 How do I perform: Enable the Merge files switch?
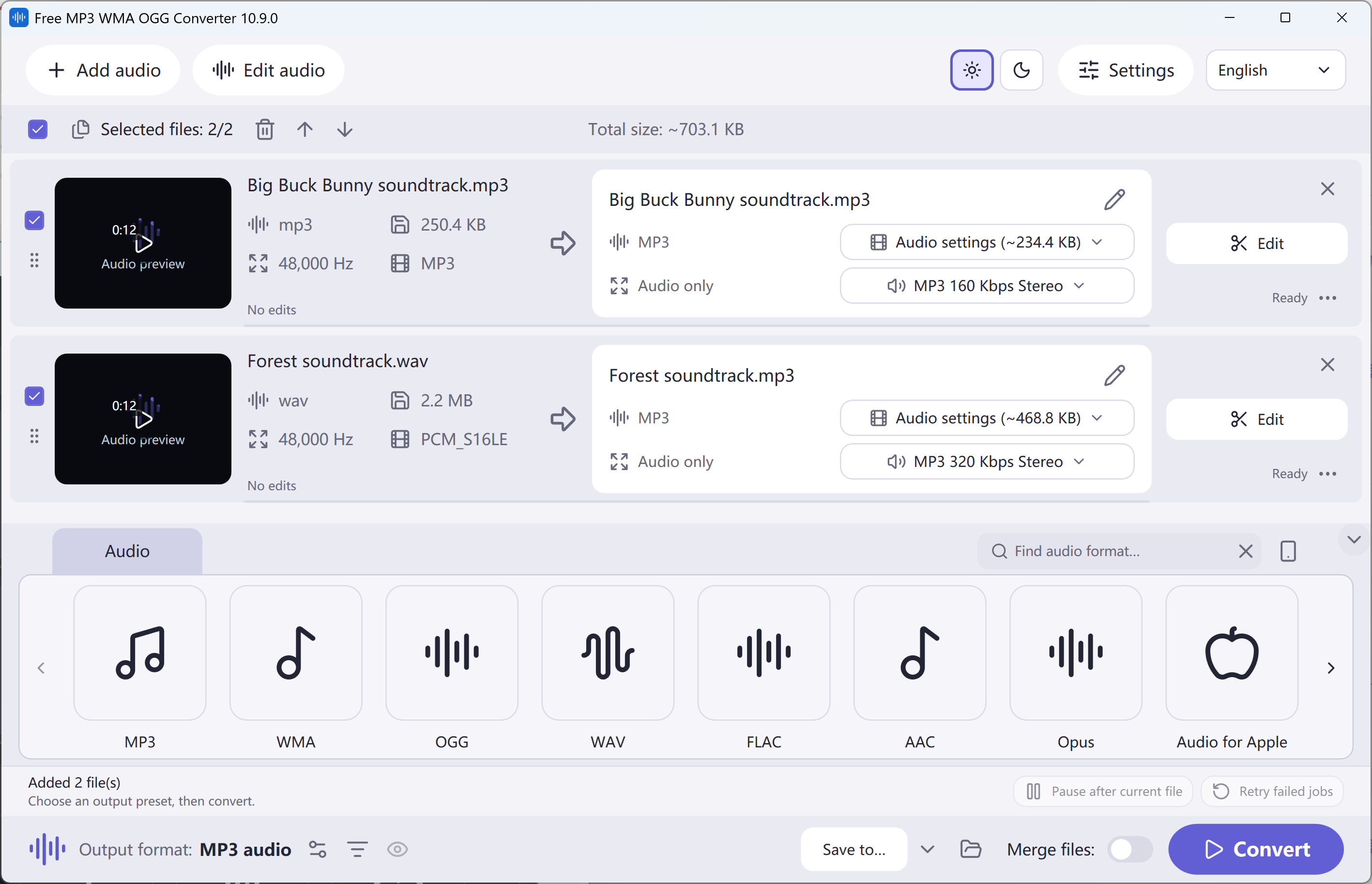[1129, 849]
